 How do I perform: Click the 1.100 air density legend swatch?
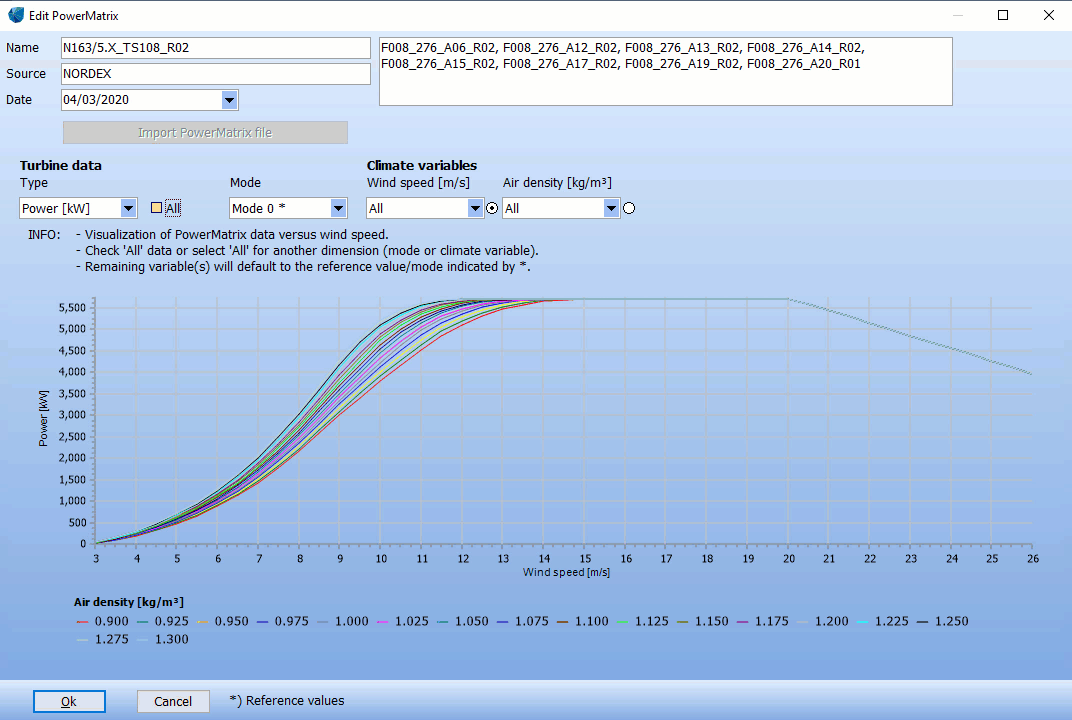pos(563,622)
